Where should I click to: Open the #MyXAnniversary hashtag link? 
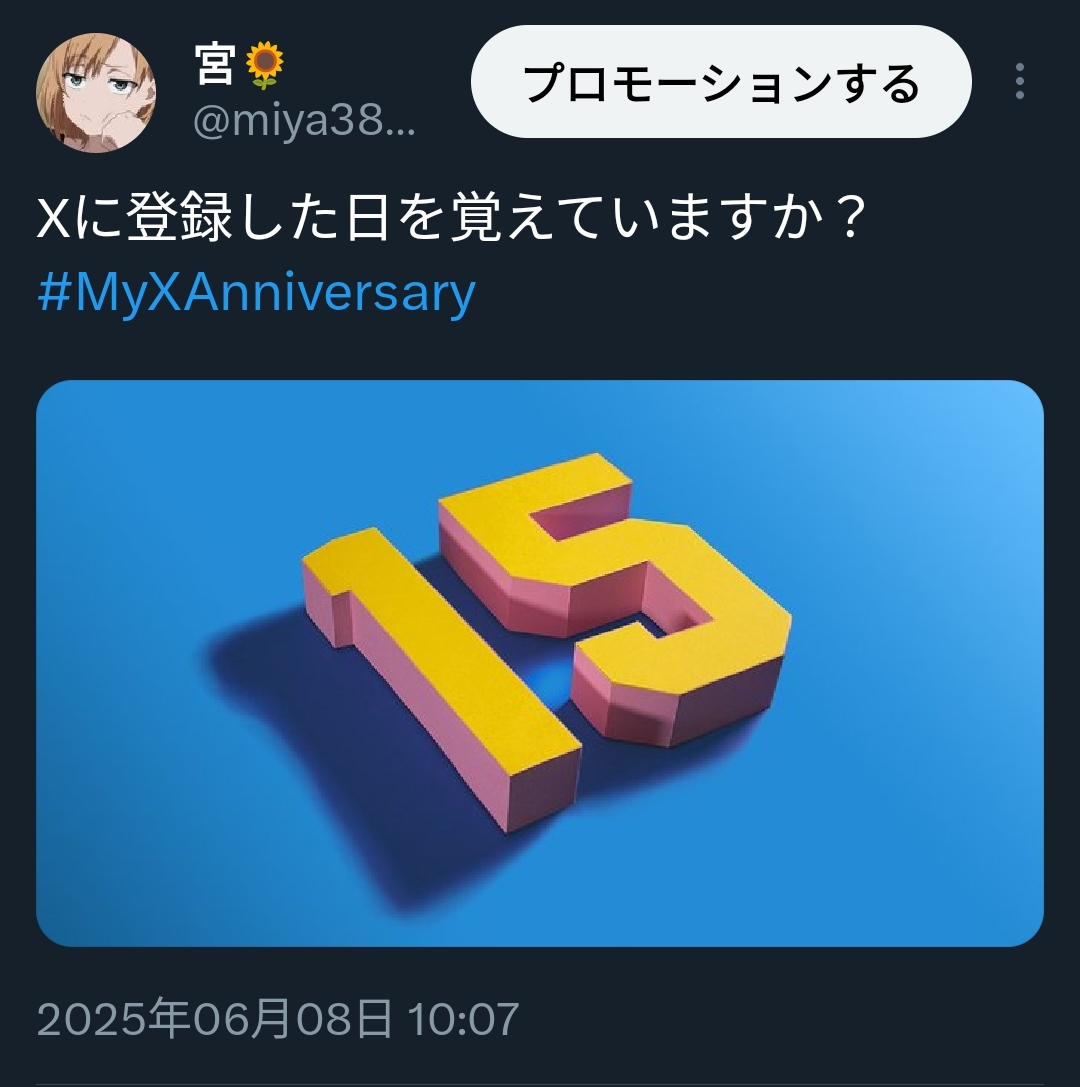point(256,293)
